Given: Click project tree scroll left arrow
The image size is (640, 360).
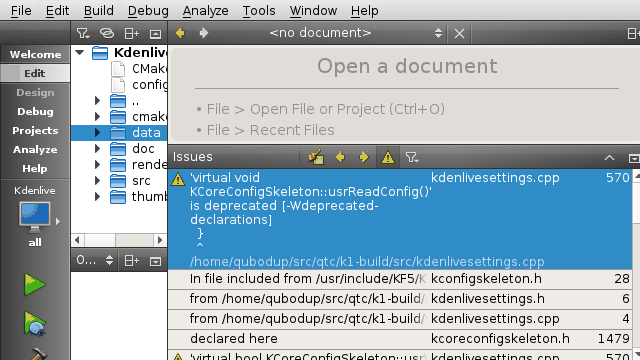Looking at the screenshot, I should (77, 240).
